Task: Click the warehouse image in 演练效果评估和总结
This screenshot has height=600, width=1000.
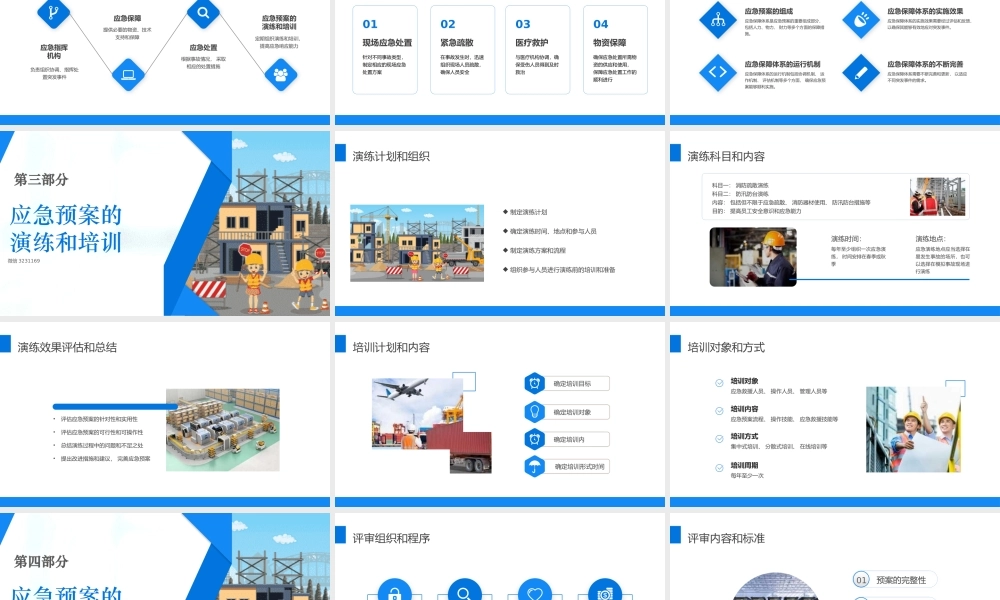Action: [223, 430]
